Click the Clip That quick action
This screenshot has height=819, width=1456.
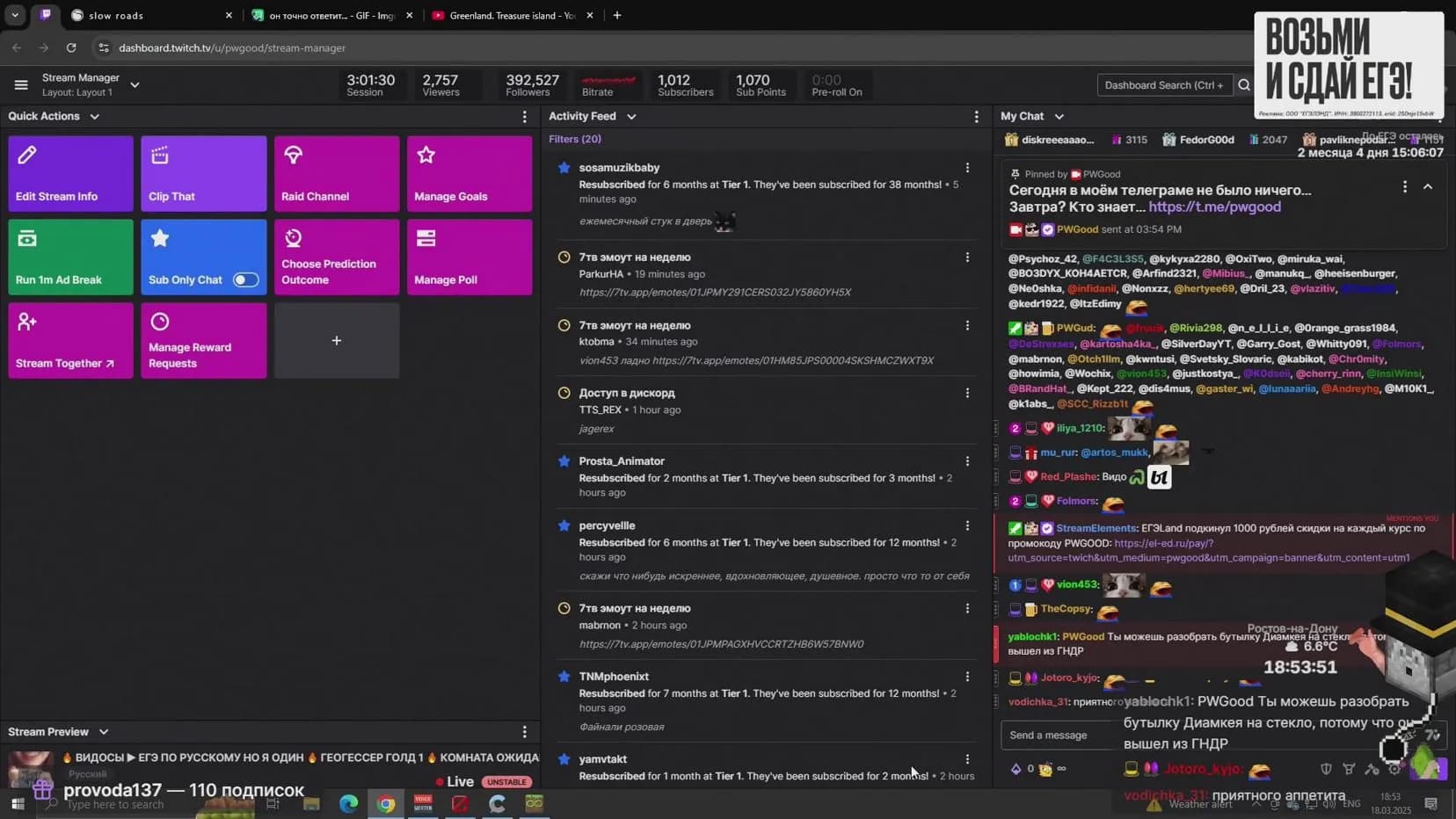[203, 173]
